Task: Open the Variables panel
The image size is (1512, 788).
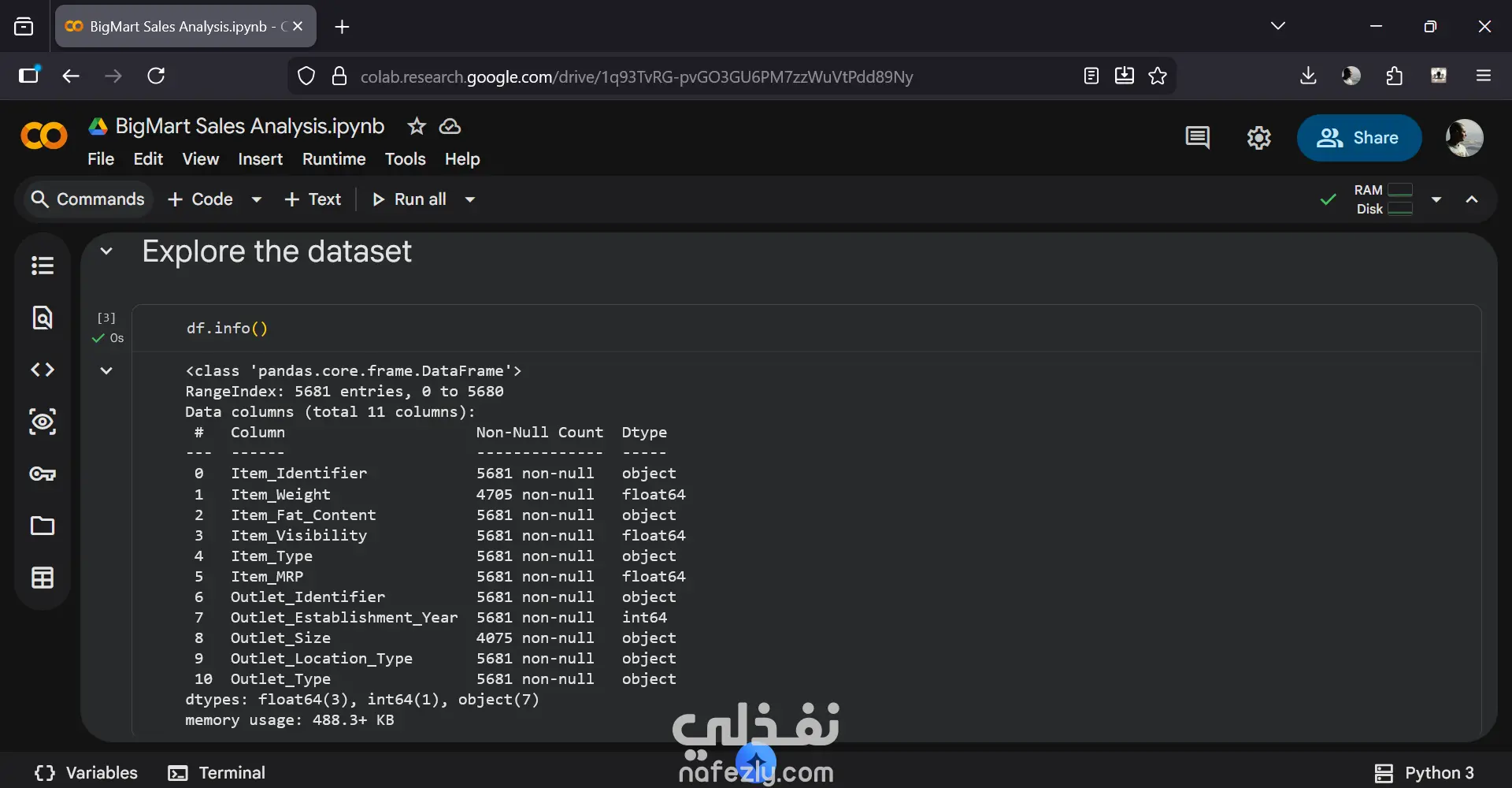Action: tap(87, 773)
